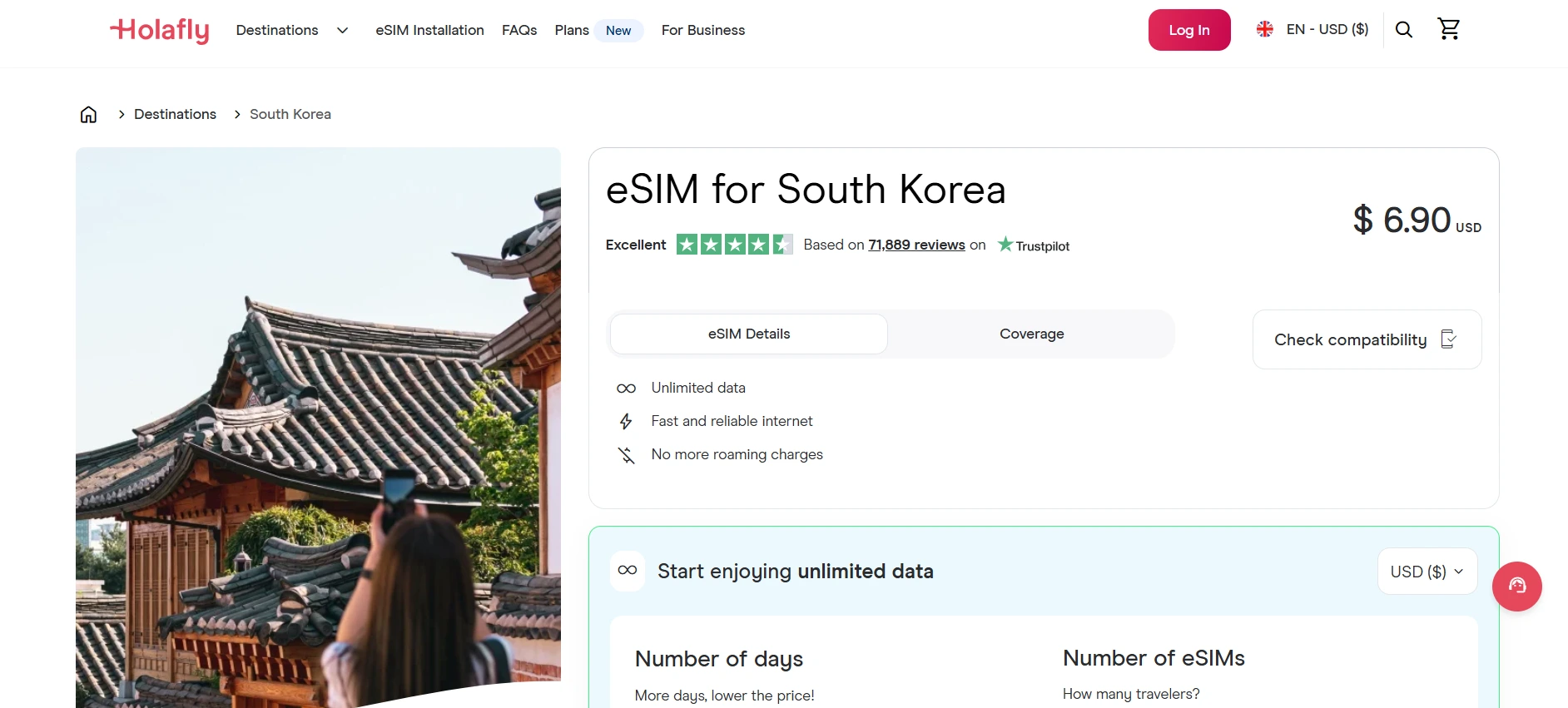
Task: Open the USD ($) currency selector
Action: click(x=1426, y=571)
